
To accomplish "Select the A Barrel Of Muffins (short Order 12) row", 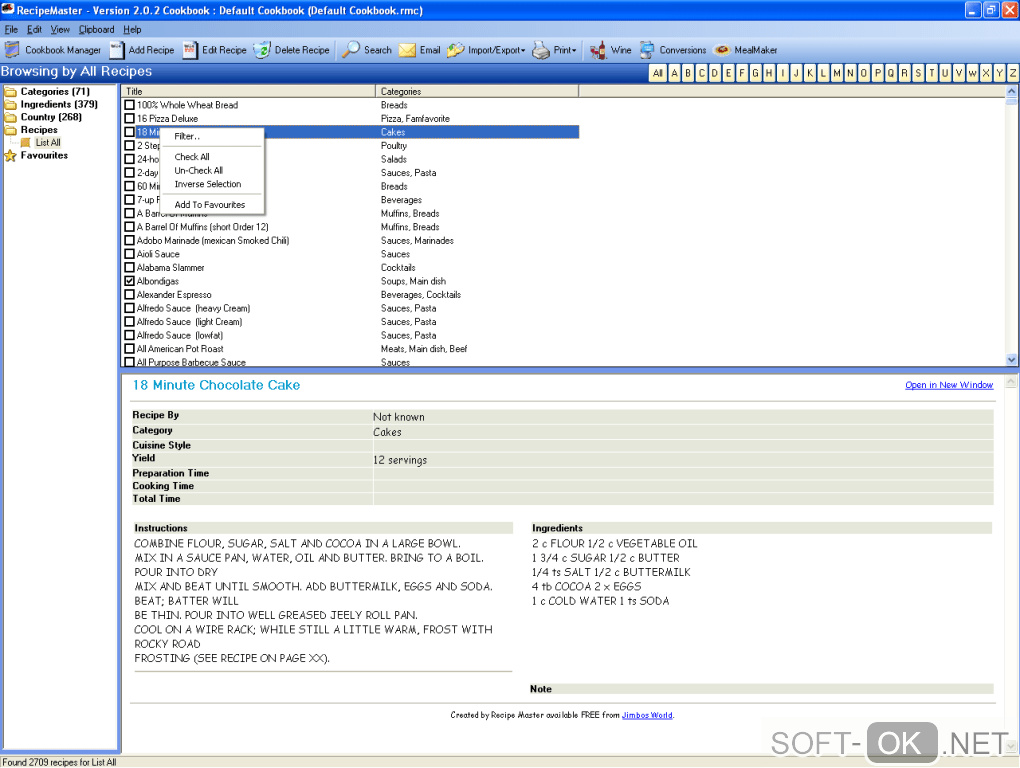I will pos(351,227).
